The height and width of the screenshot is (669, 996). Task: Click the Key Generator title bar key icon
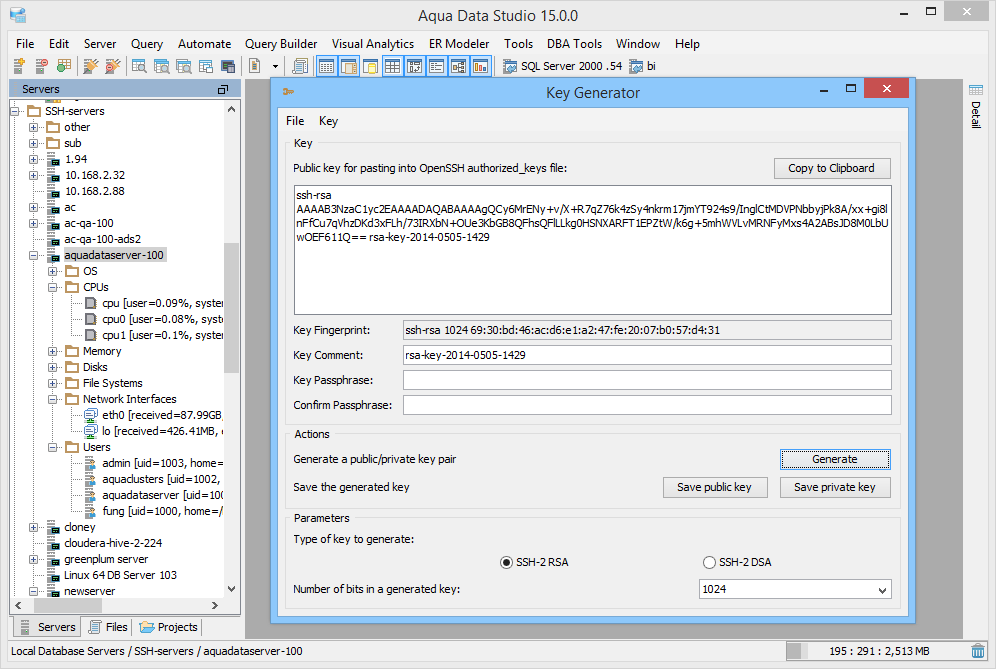(x=288, y=92)
